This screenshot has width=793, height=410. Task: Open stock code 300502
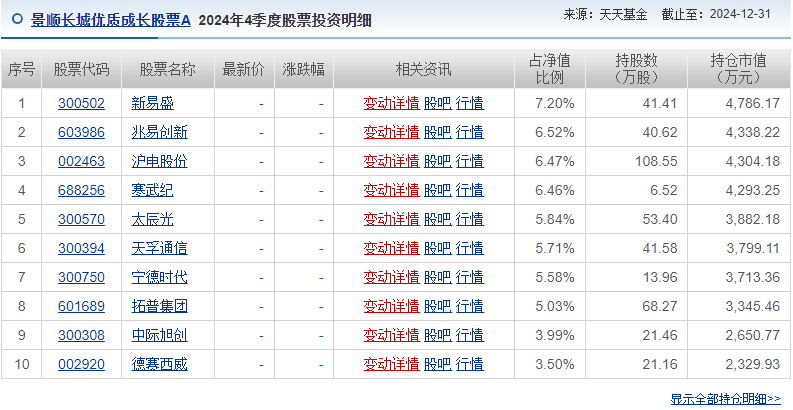pyautogui.click(x=81, y=104)
